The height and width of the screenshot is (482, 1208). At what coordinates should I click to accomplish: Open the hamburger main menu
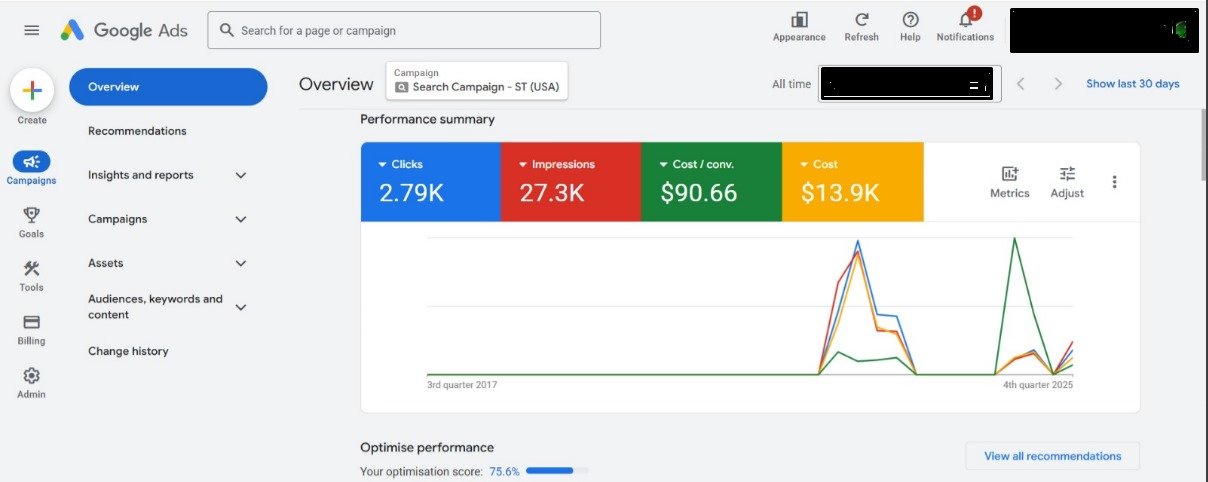pyautogui.click(x=32, y=30)
